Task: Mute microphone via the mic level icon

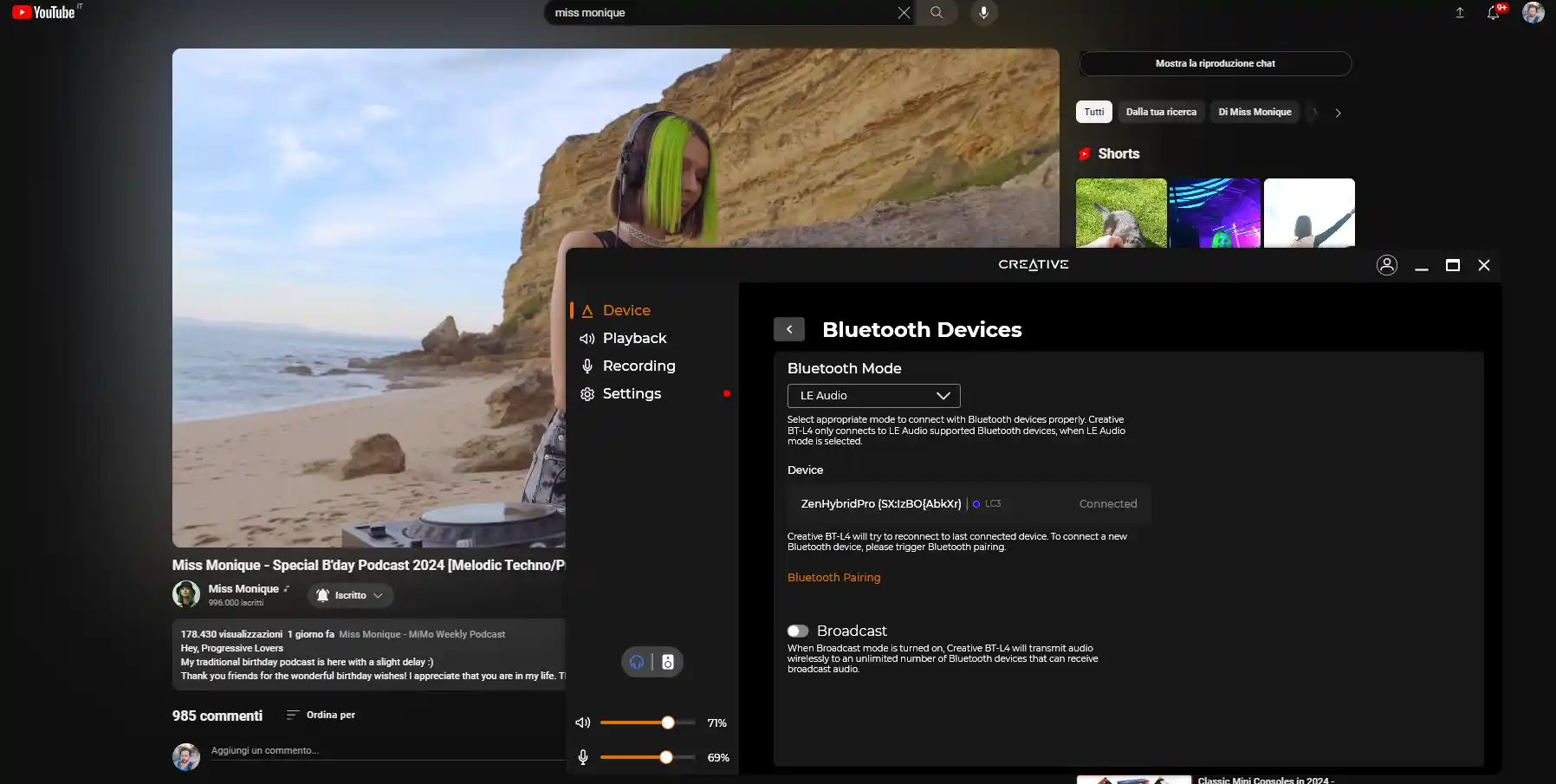Action: (583, 757)
